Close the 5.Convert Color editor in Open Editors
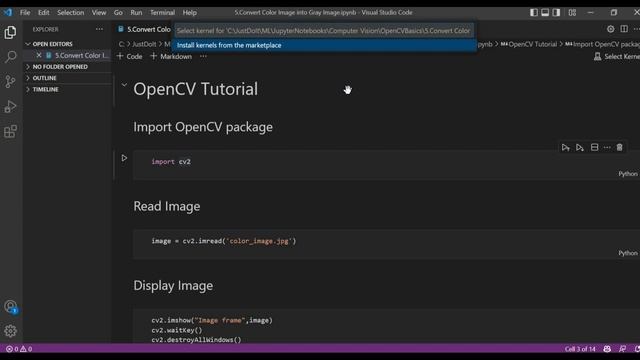Viewport: 640px width, 360px height. click(x=39, y=55)
